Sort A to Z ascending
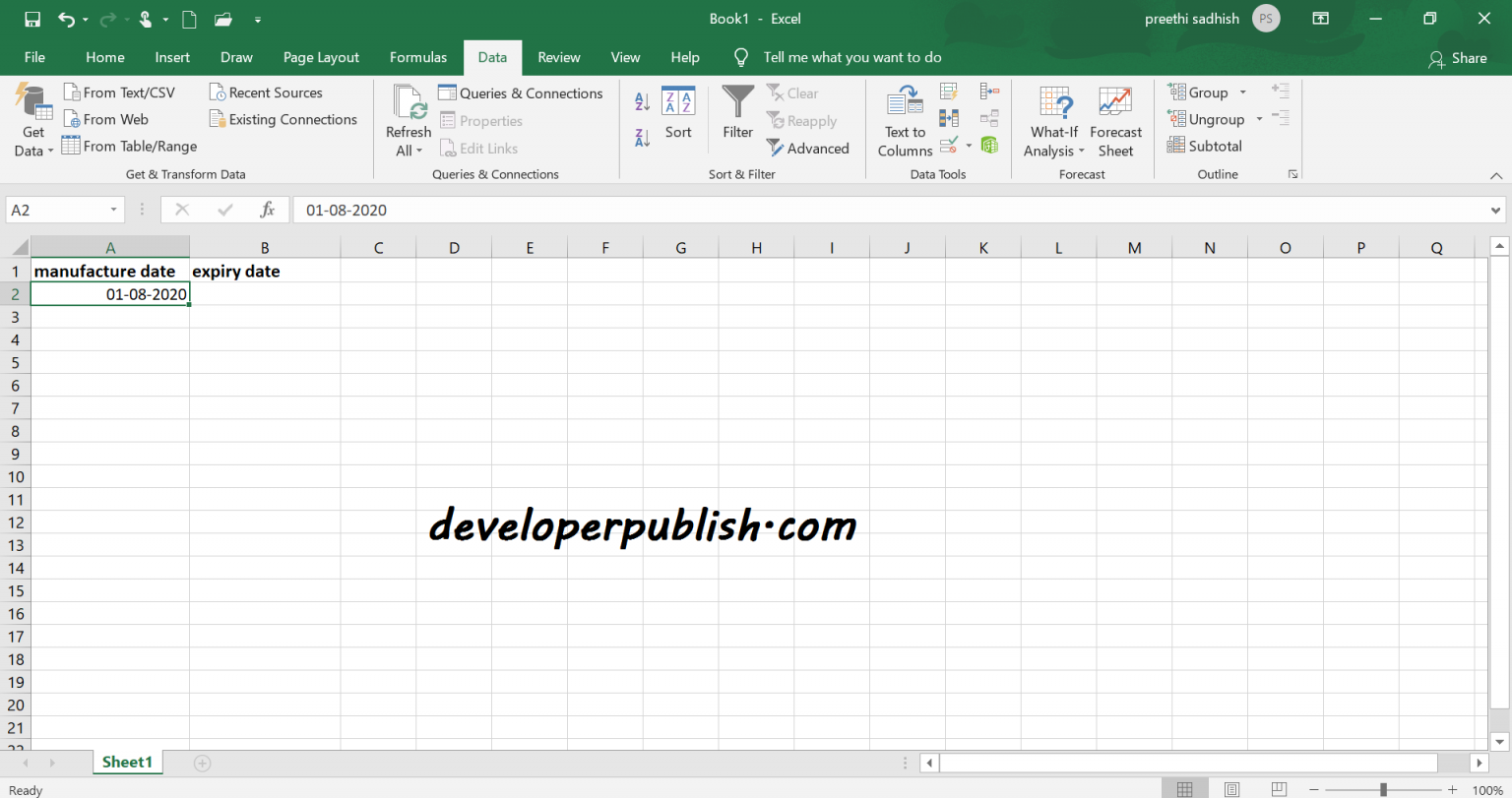 coord(641,100)
